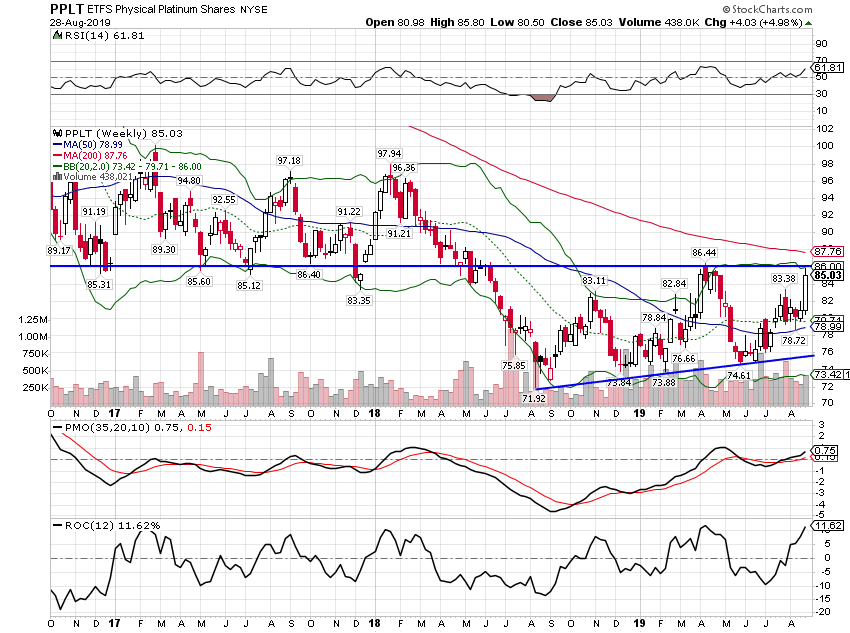Select the 'ETFS Physical Platinum Shares' title text

point(161,9)
